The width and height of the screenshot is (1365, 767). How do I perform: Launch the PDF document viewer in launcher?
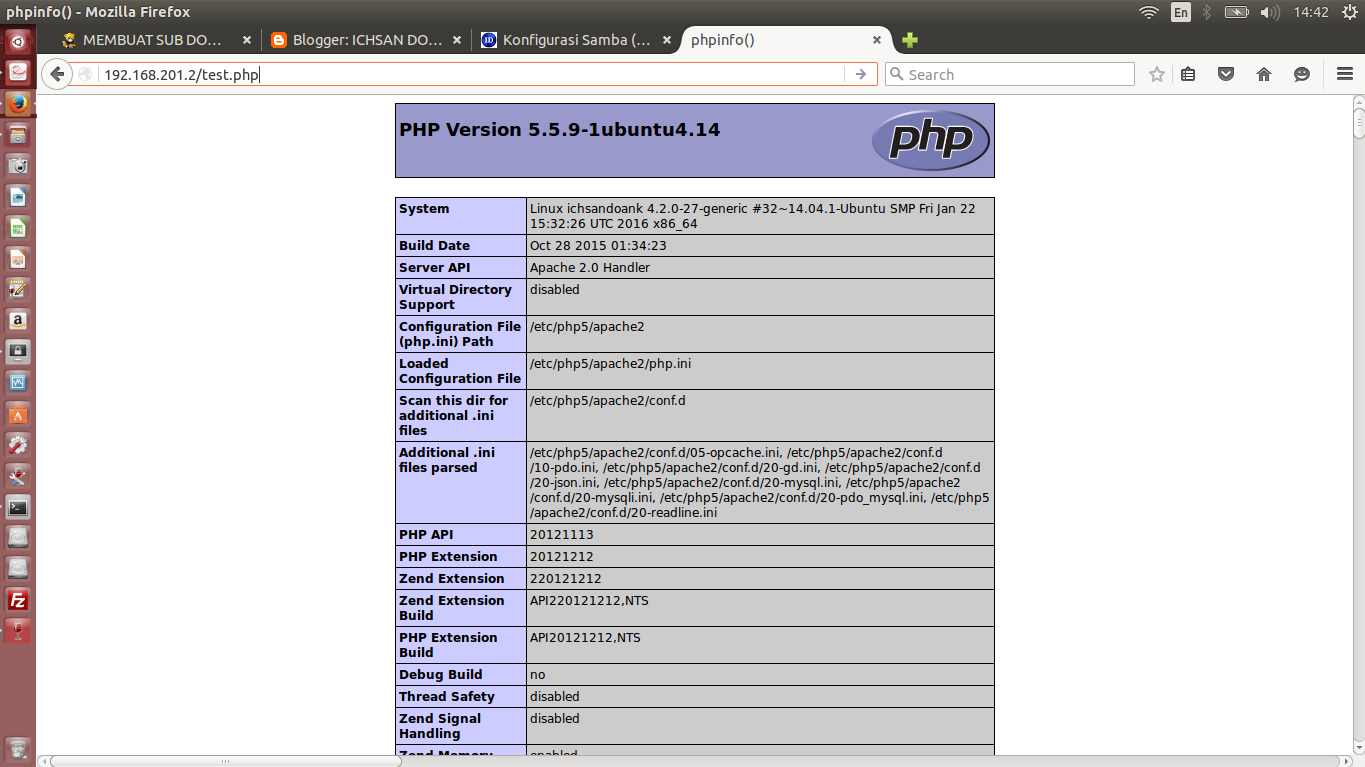[x=18, y=72]
